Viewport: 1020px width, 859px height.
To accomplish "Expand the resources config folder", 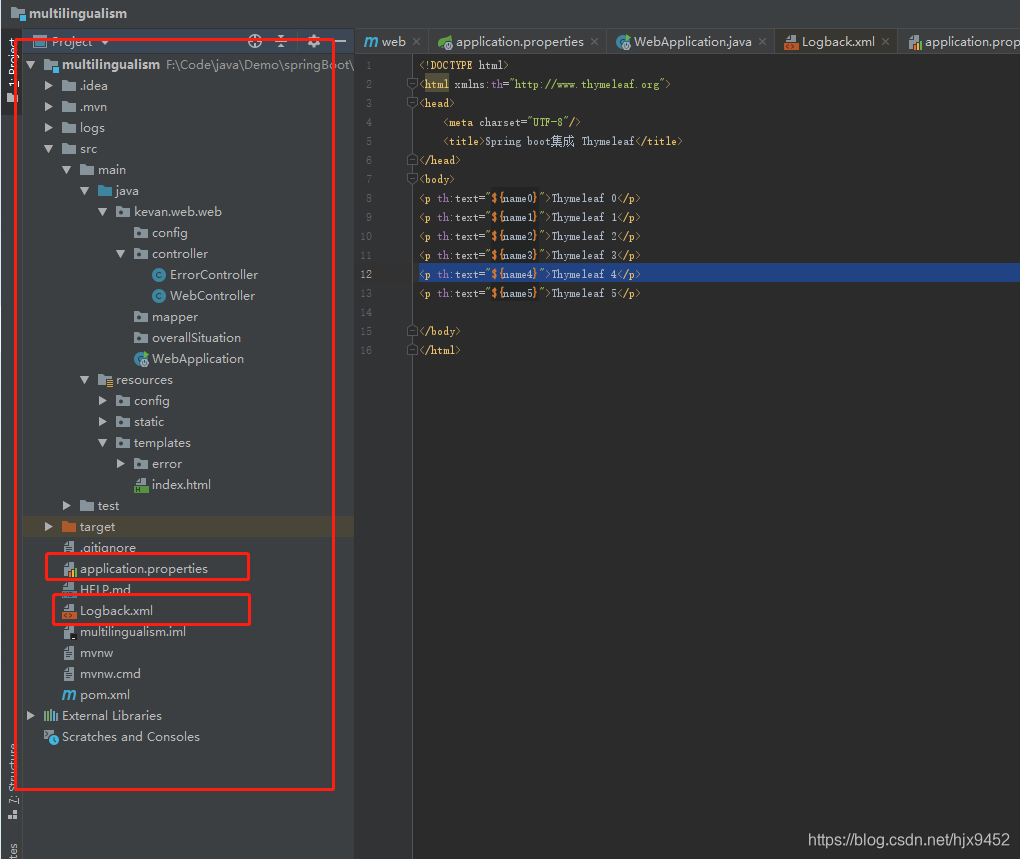I will pyautogui.click(x=103, y=401).
